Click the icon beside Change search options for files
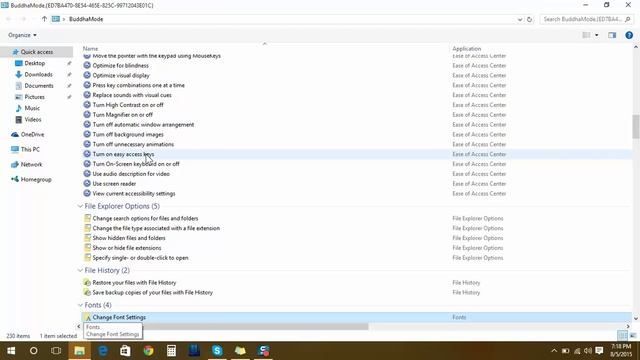Viewport: 640px width, 360px height. [x=87, y=218]
